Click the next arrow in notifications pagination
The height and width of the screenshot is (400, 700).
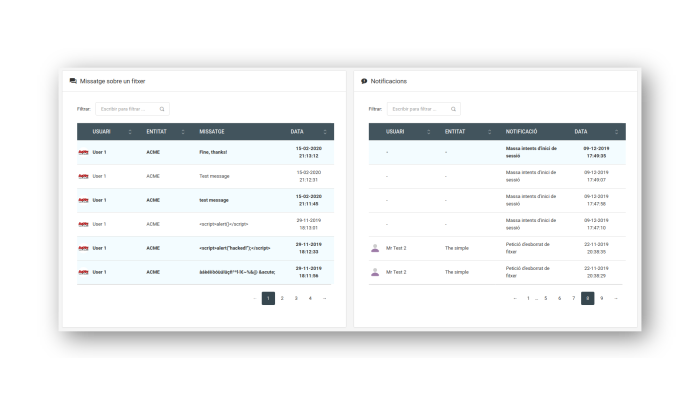(x=616, y=298)
